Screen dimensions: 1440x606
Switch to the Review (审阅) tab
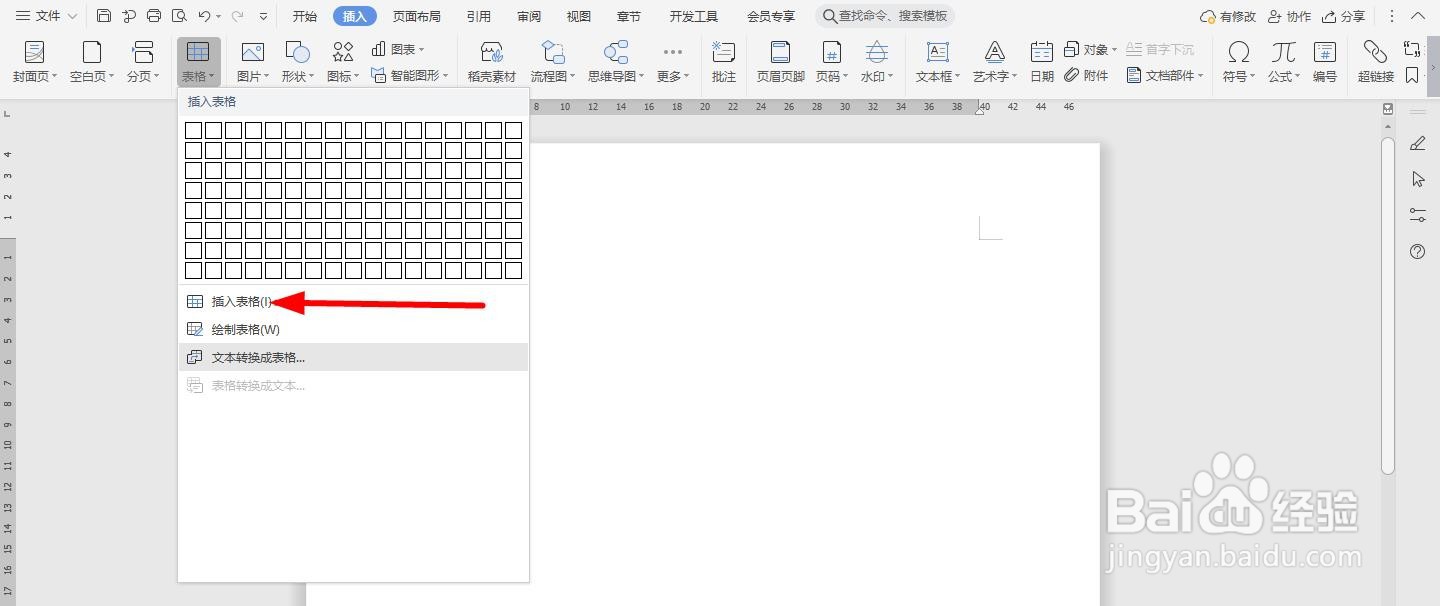529,16
